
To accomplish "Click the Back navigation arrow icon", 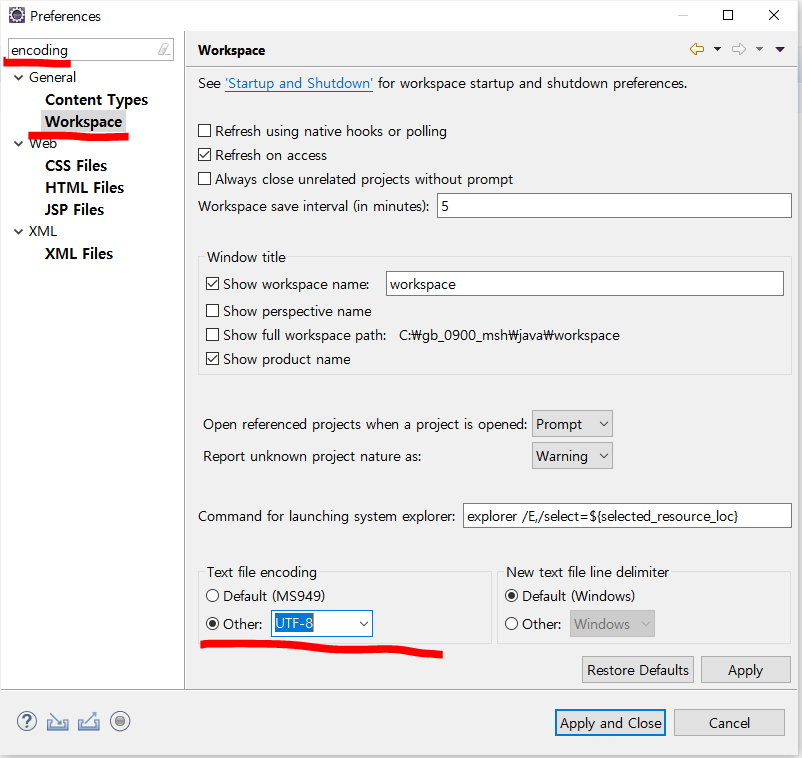I will coord(697,49).
